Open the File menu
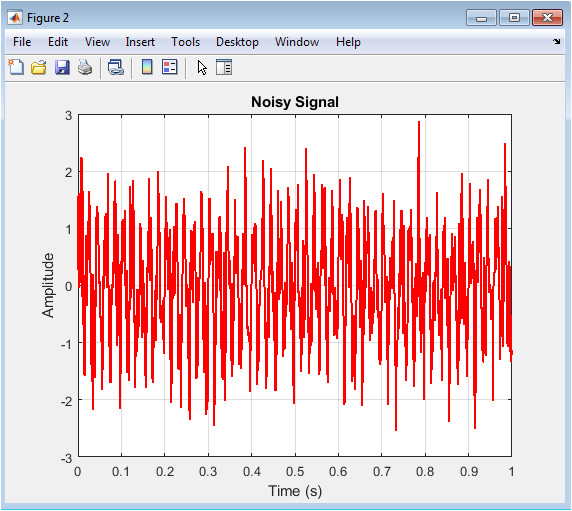Image resolution: width=572 pixels, height=511 pixels. tap(22, 42)
